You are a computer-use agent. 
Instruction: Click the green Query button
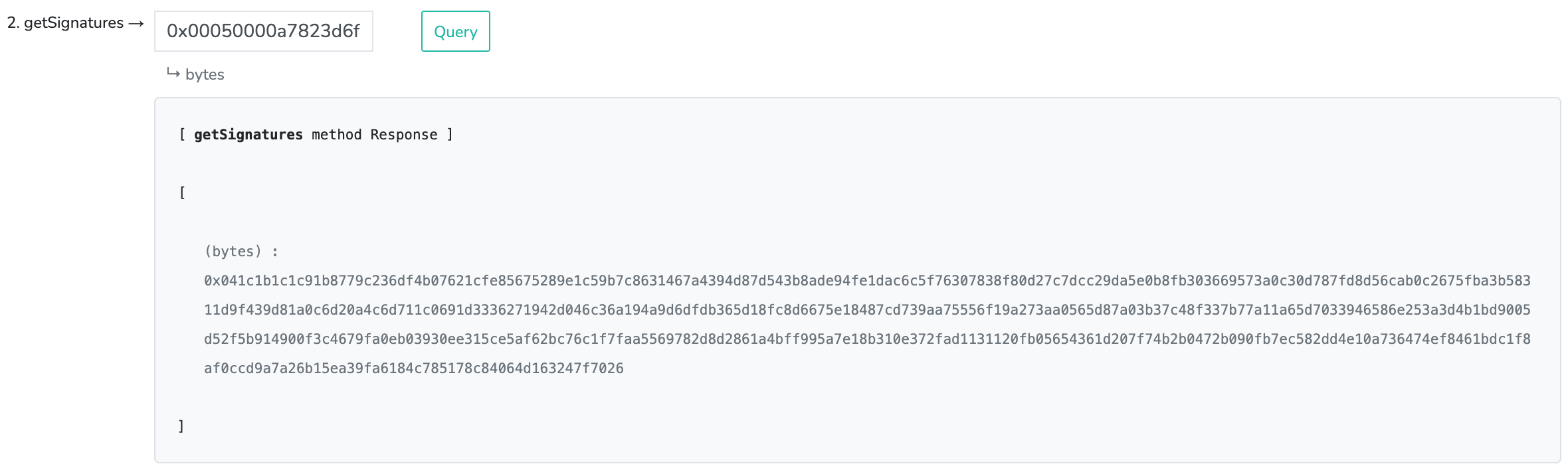click(x=455, y=31)
